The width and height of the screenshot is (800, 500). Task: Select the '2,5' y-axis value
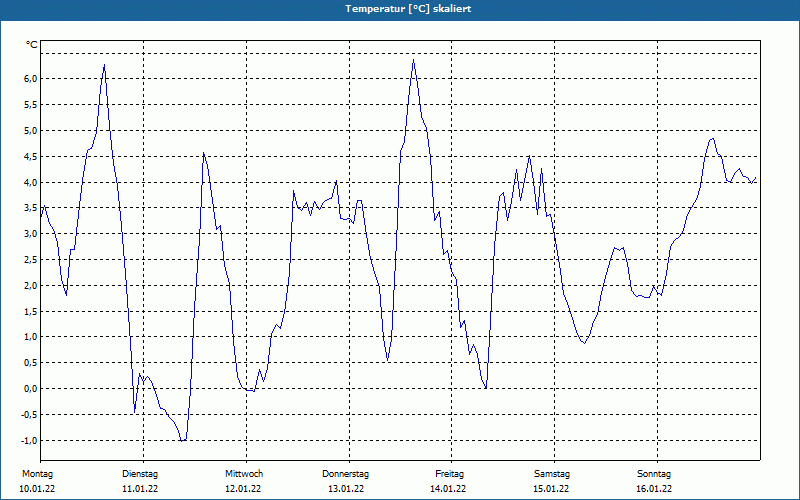pyautogui.click(x=31, y=260)
